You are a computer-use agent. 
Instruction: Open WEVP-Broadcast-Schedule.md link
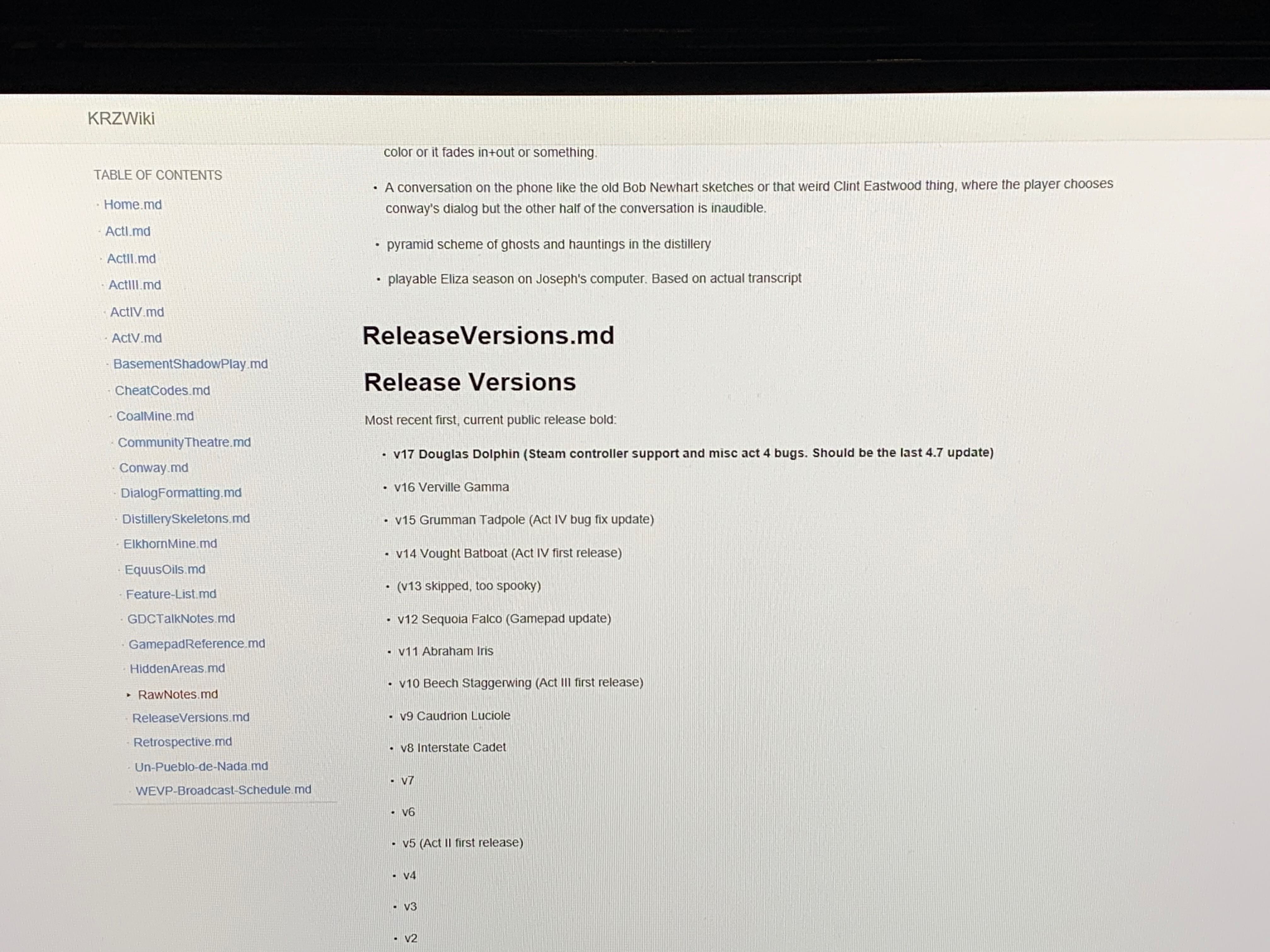tap(223, 790)
